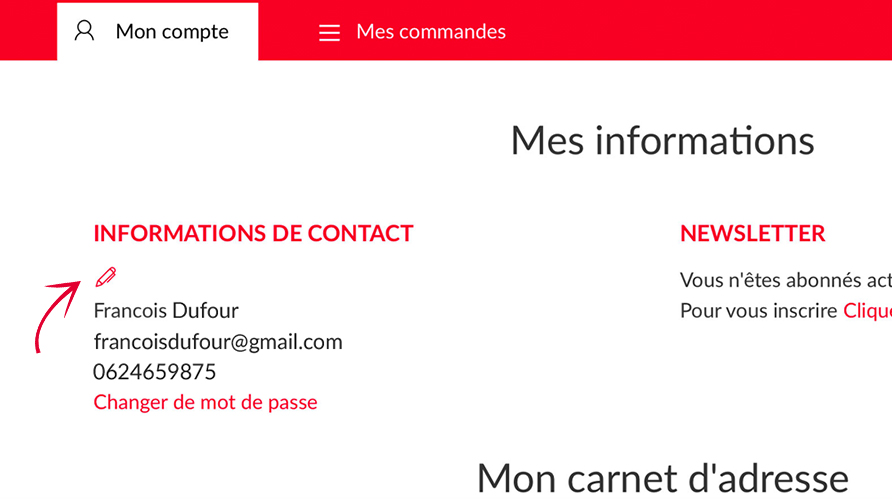
Task: Click the email address francoisdufour@gmail.com
Action: (218, 341)
